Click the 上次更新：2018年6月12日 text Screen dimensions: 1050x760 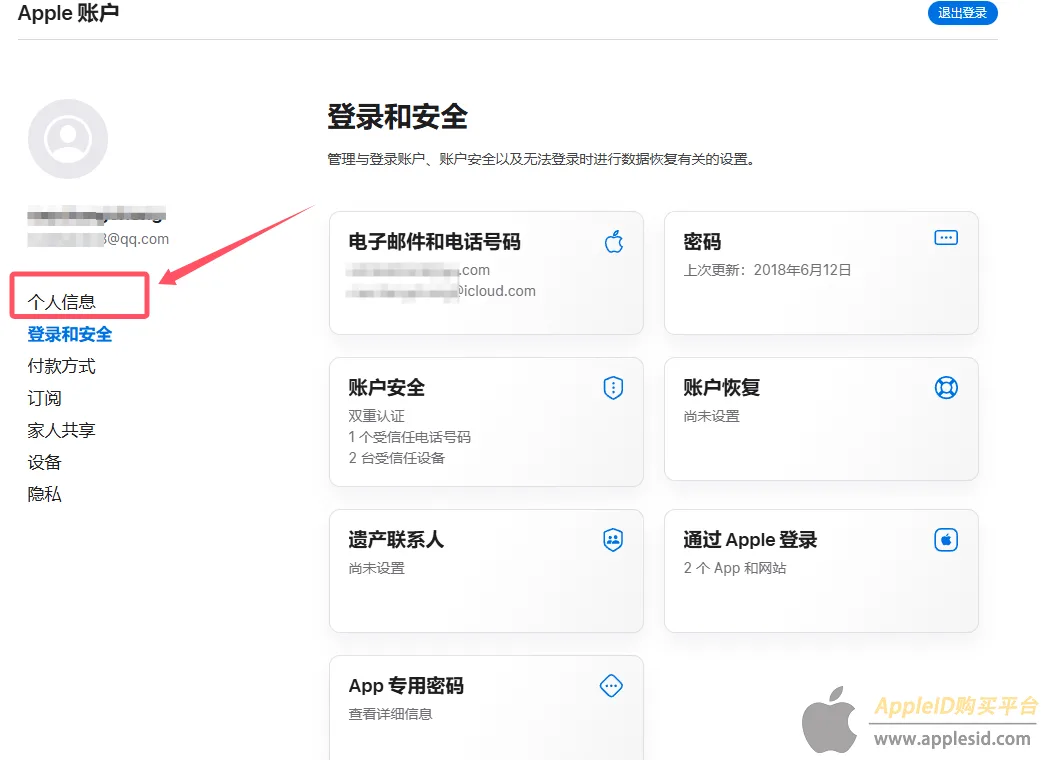click(767, 270)
